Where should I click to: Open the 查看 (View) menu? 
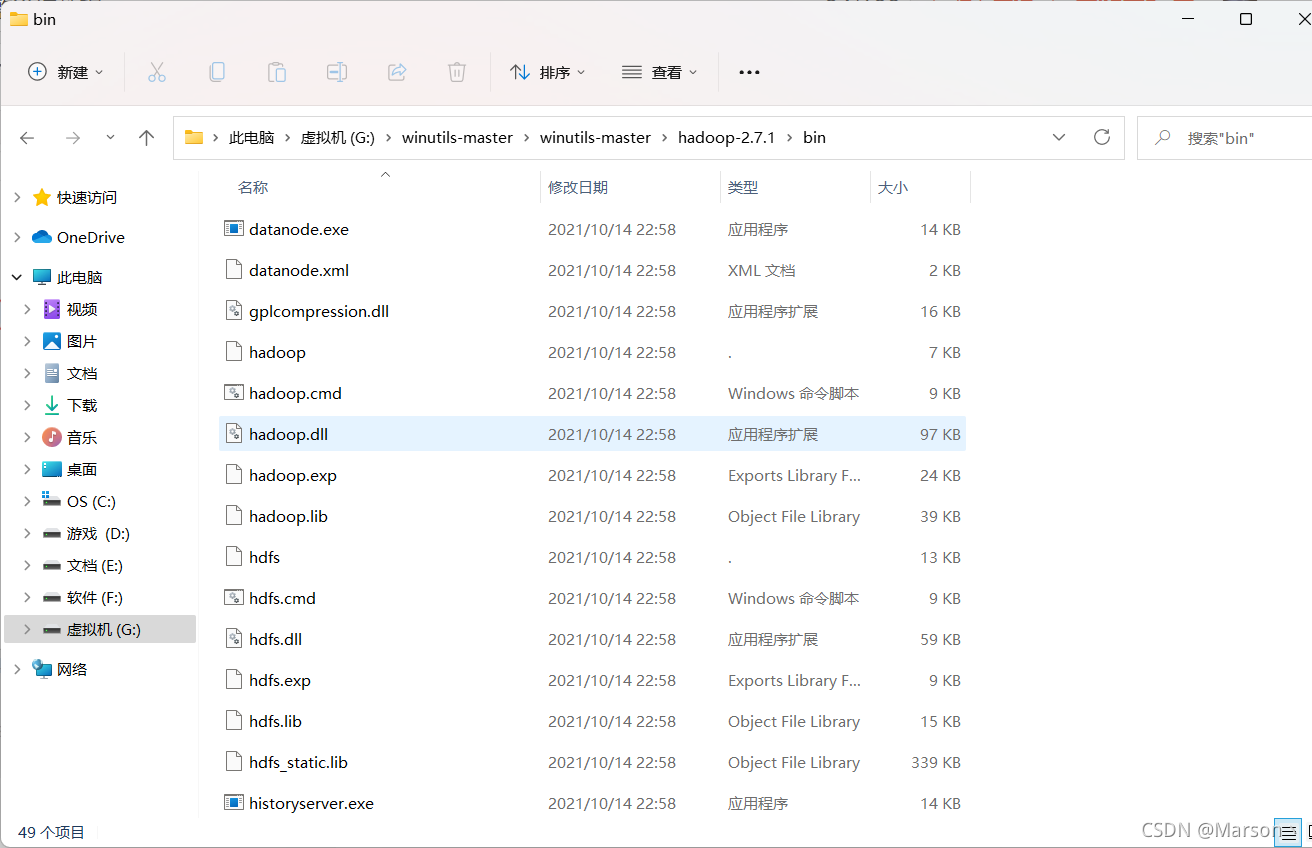[659, 72]
